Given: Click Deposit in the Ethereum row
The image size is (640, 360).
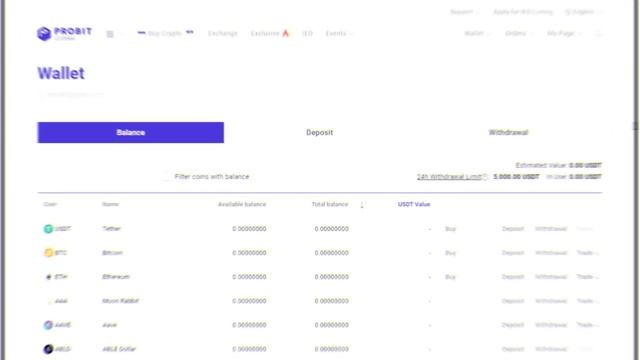Looking at the screenshot, I should pos(513,277).
